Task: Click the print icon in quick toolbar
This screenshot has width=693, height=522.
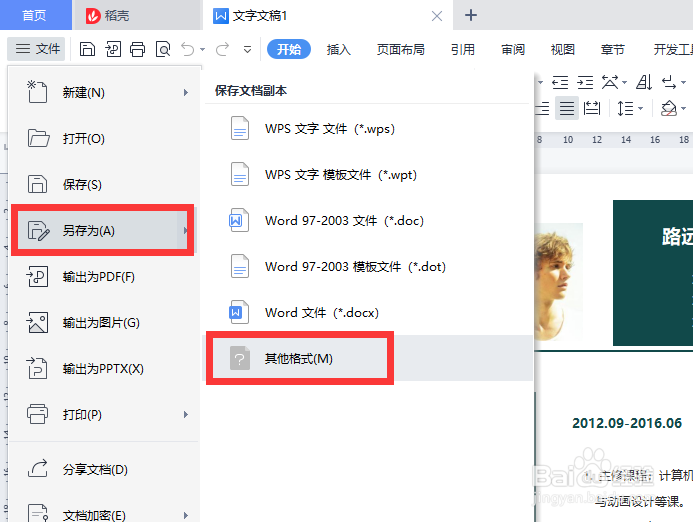Action: (137, 49)
